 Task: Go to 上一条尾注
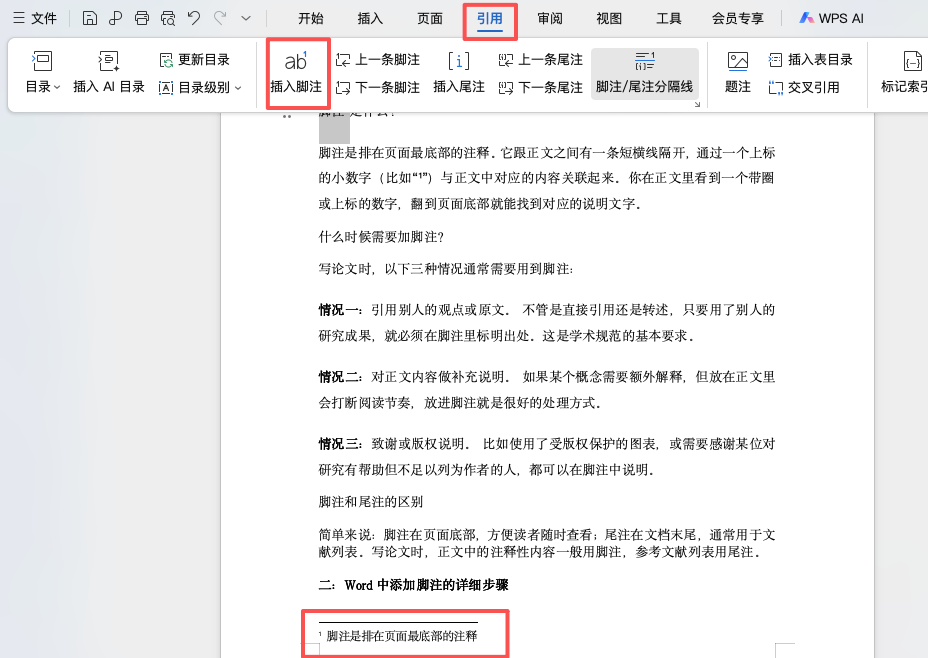(x=541, y=60)
